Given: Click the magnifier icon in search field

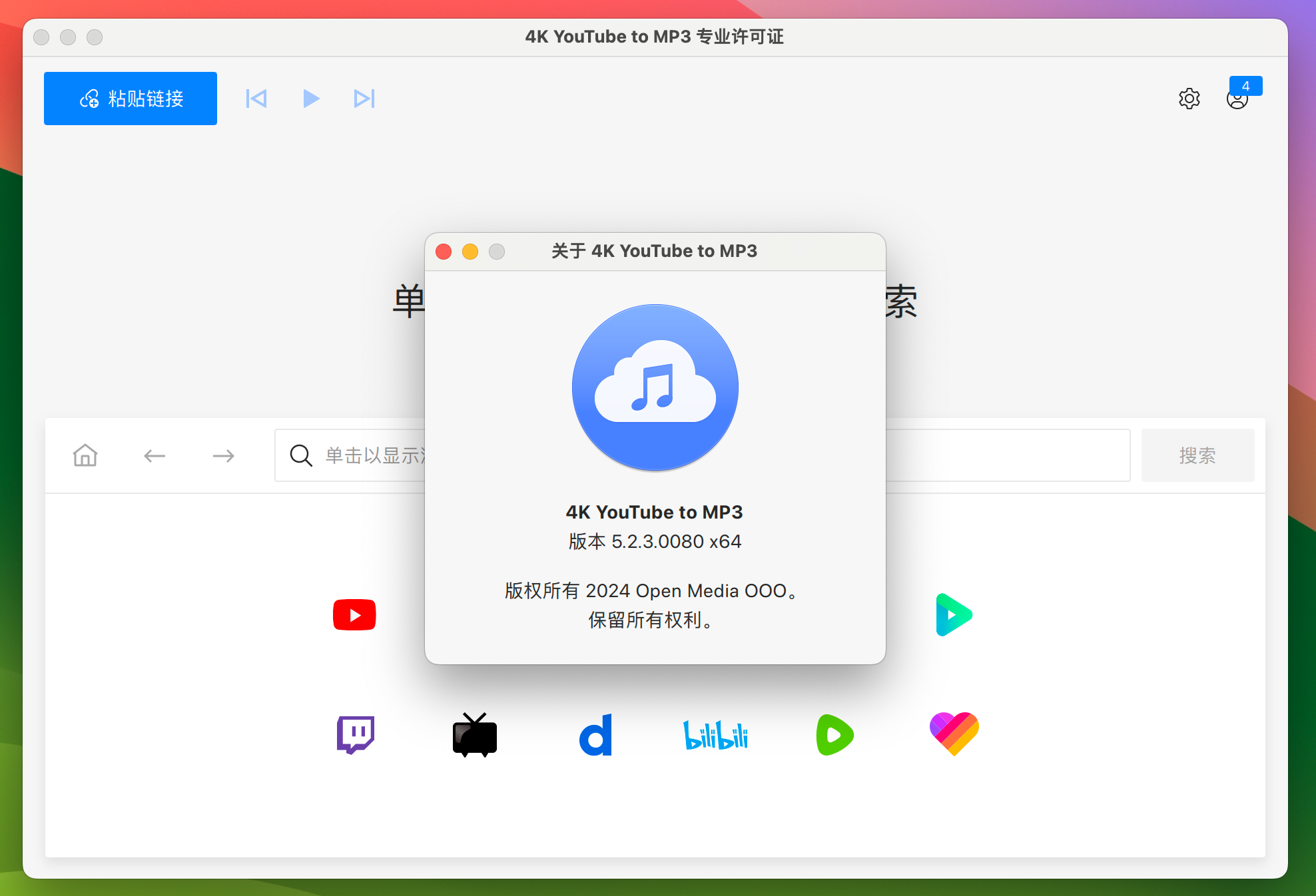Looking at the screenshot, I should [x=301, y=456].
